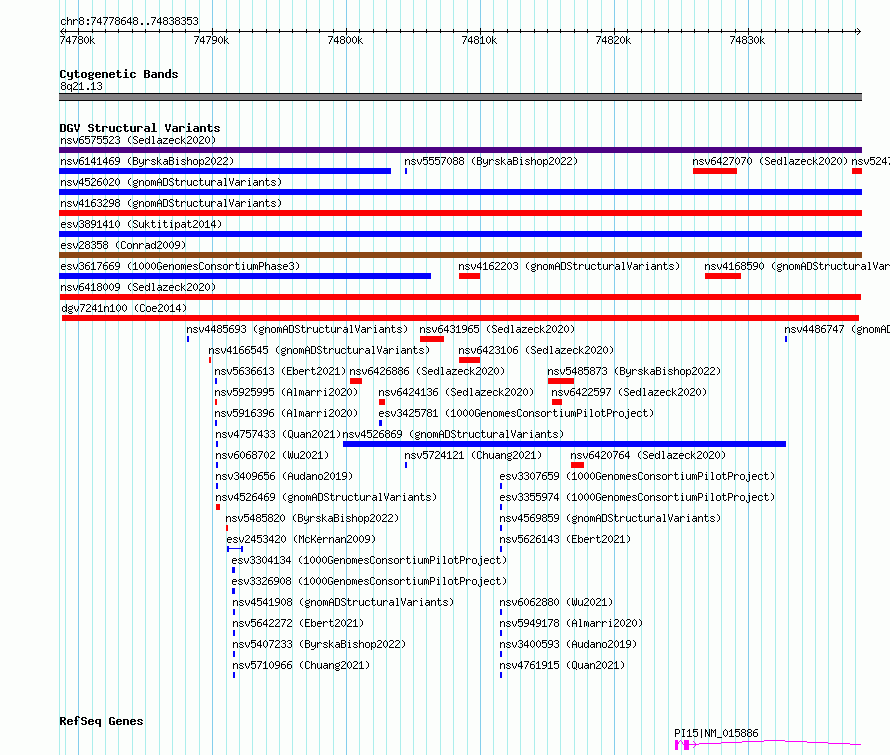
Task: Open esv3617669 (1000GenomesConsortiumPhase3) label
Action: click(x=180, y=266)
